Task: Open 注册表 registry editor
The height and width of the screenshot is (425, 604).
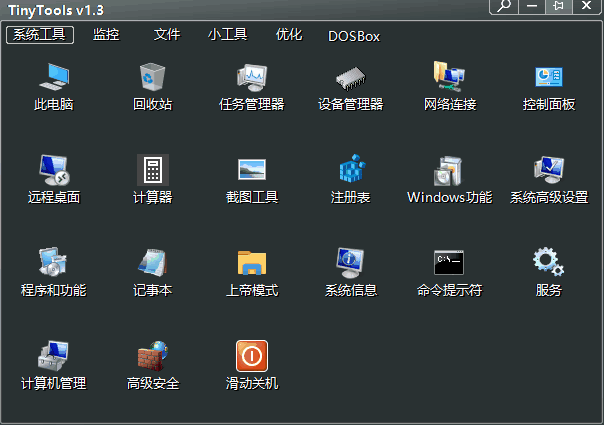Action: [350, 170]
